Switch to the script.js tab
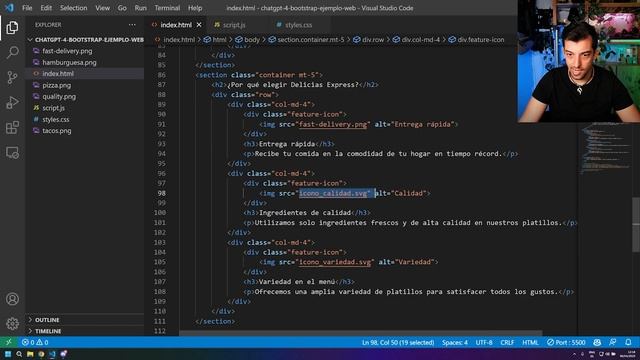This screenshot has width=640, height=360. (234, 25)
